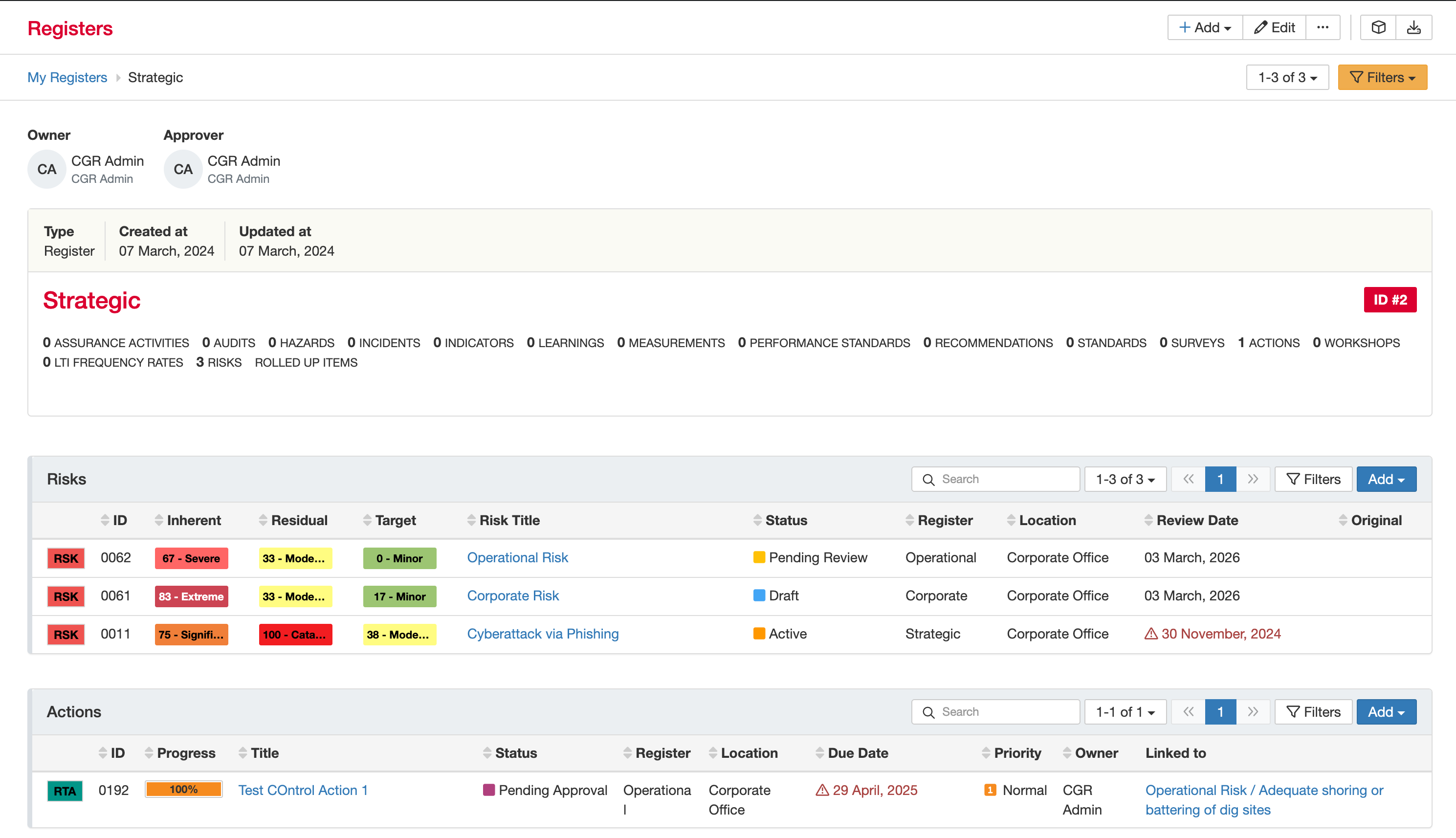Image resolution: width=1456 pixels, height=838 pixels.
Task: Go to next page in Risks table
Action: 1252,479
